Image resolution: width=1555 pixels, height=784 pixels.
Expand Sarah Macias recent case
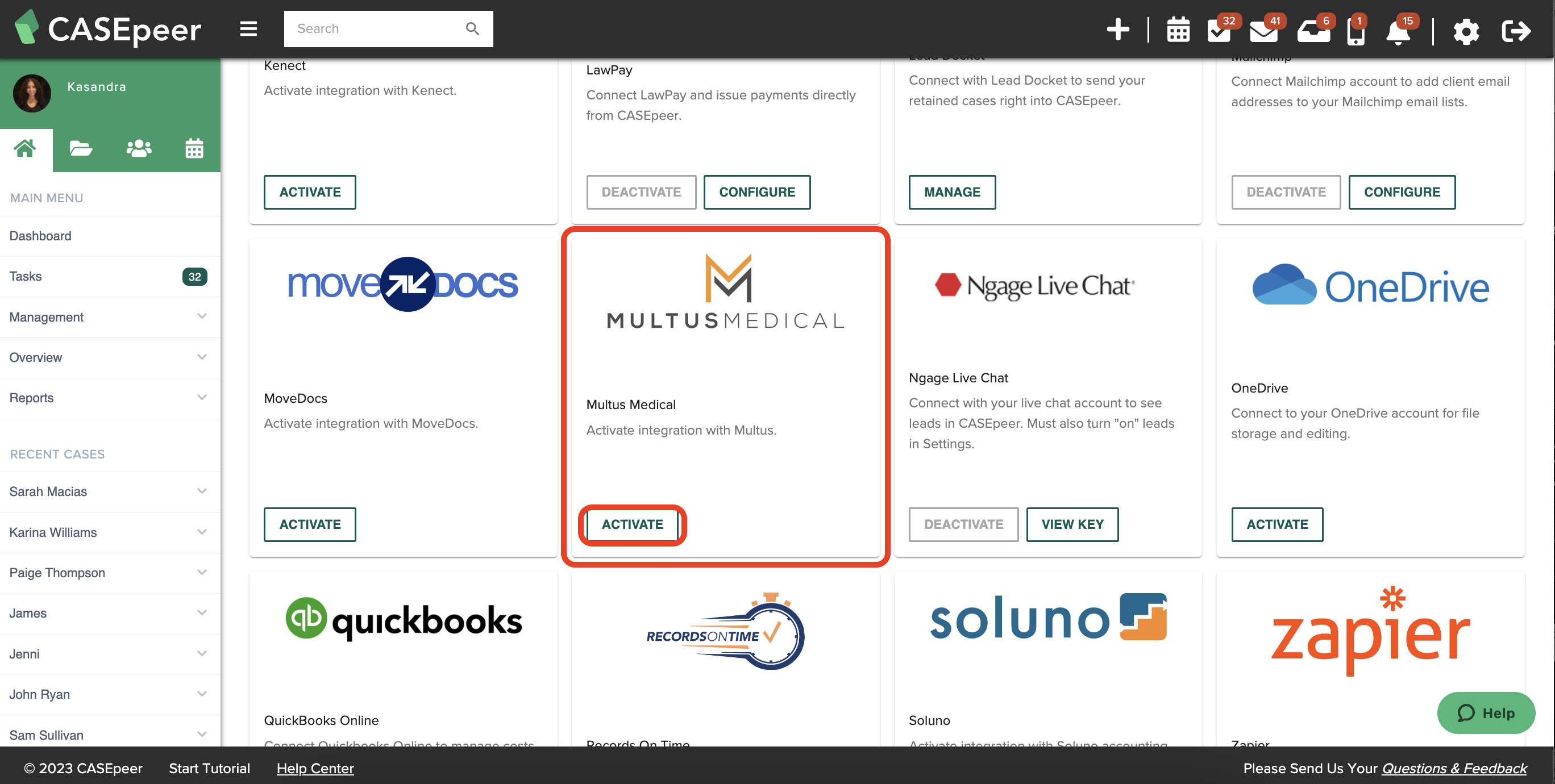[x=110, y=492]
